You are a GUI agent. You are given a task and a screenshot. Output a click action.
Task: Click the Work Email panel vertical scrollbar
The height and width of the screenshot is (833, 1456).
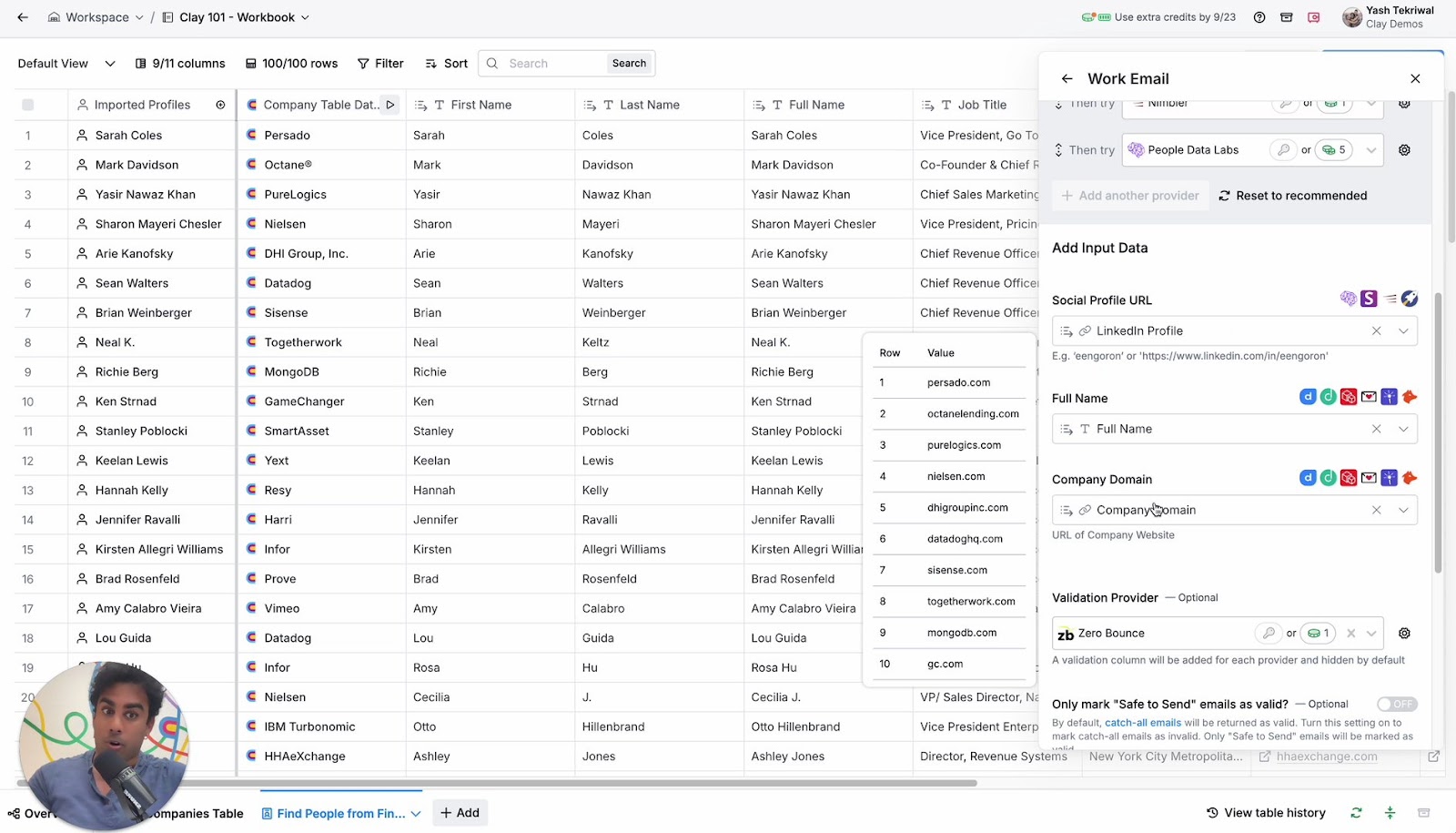click(1439, 432)
